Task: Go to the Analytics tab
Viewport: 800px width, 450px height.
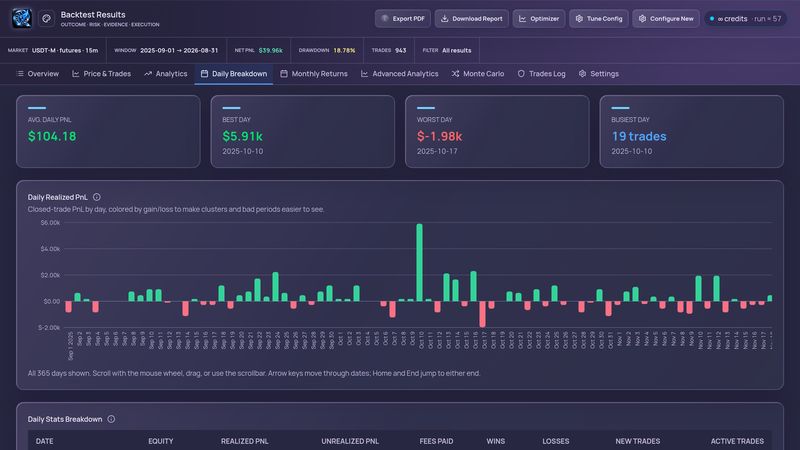Action: [x=165, y=73]
